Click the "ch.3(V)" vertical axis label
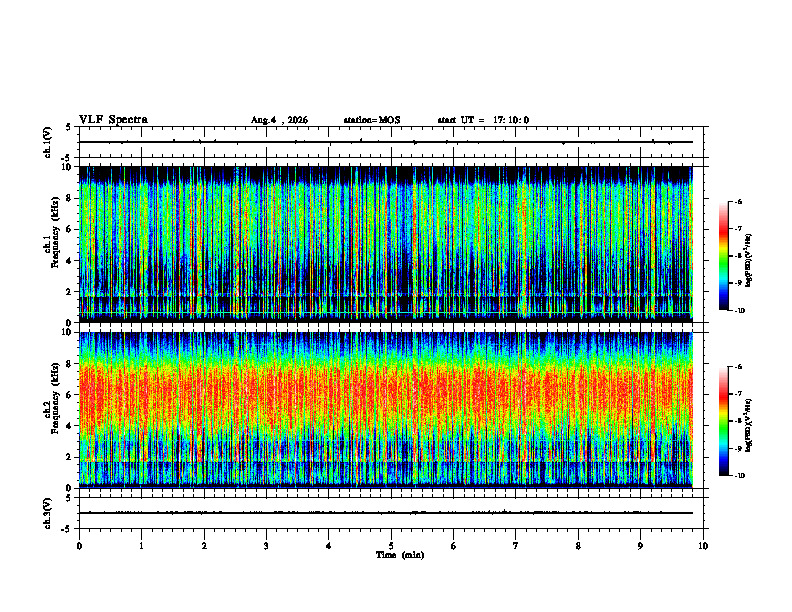Screen dimensions: 792x612 [x=48, y=513]
